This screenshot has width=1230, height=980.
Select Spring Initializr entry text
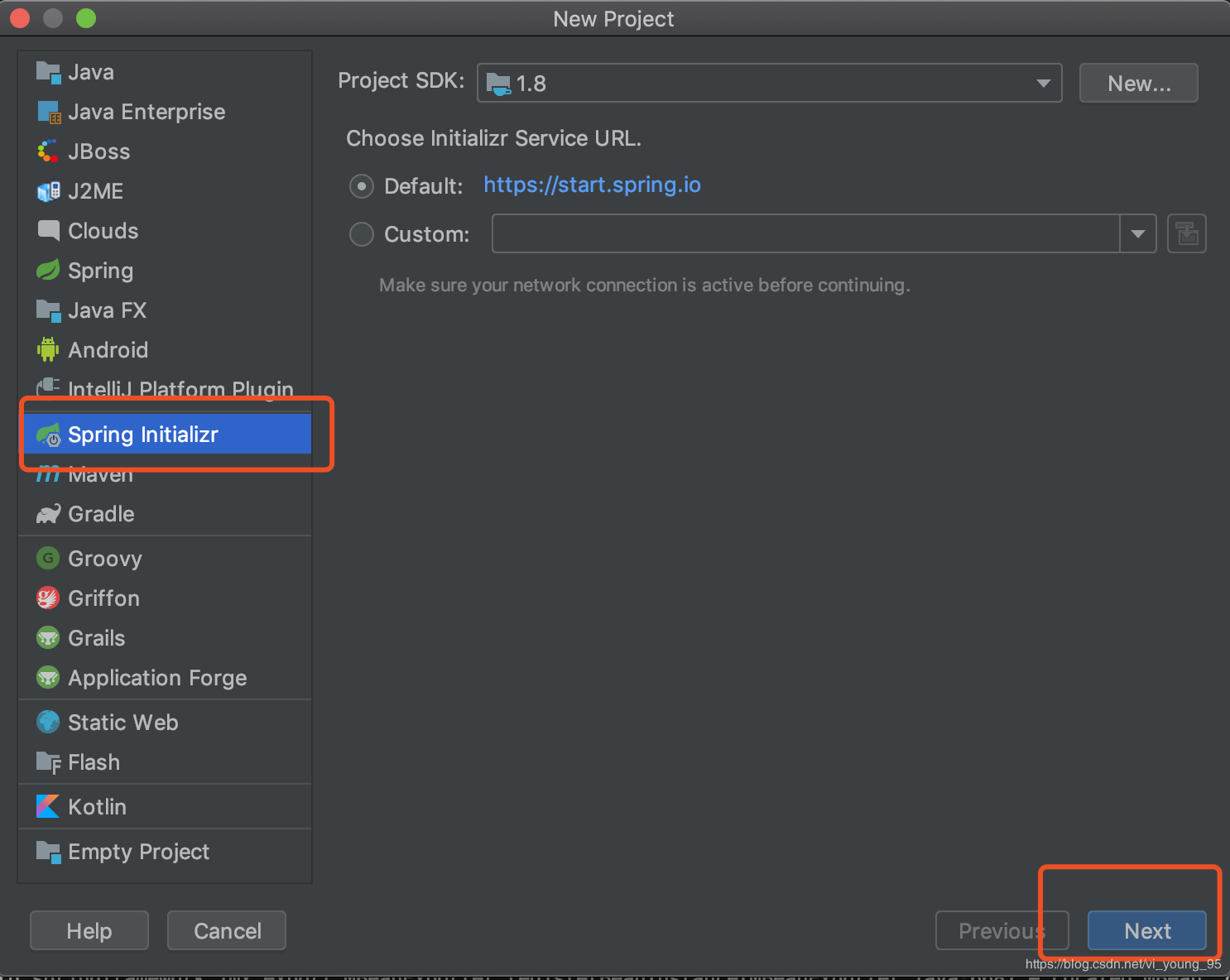tap(143, 435)
